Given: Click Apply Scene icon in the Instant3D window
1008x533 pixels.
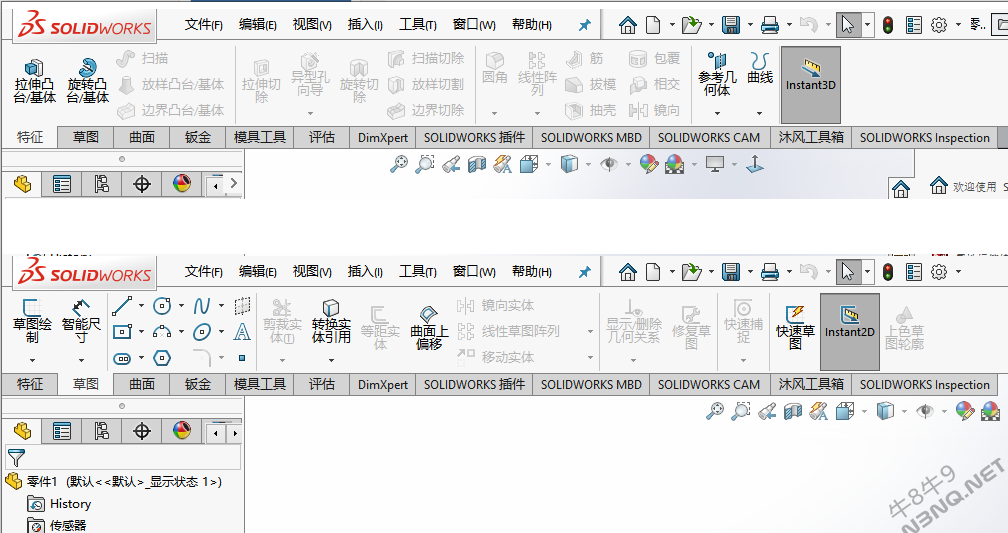Looking at the screenshot, I should 674,165.
